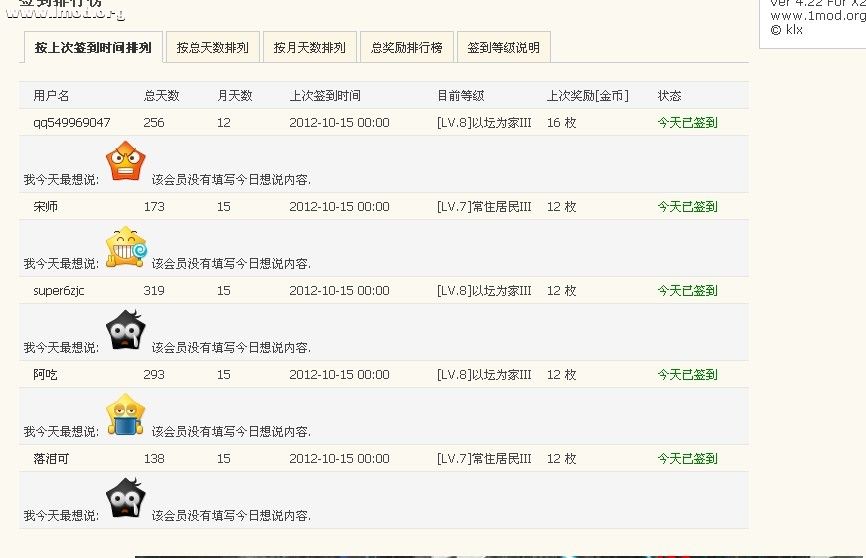Click the 用户名 column header
The width and height of the screenshot is (866, 558).
click(51, 96)
